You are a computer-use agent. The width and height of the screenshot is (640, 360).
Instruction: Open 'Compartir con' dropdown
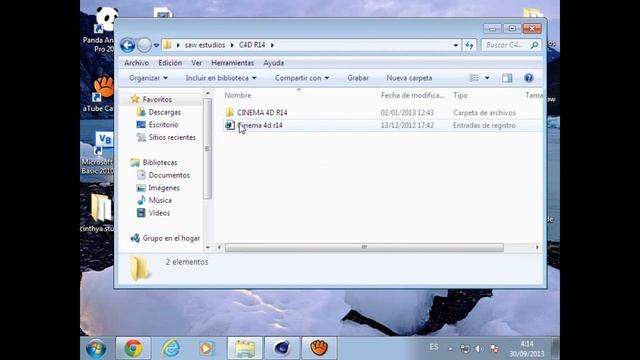(x=302, y=78)
